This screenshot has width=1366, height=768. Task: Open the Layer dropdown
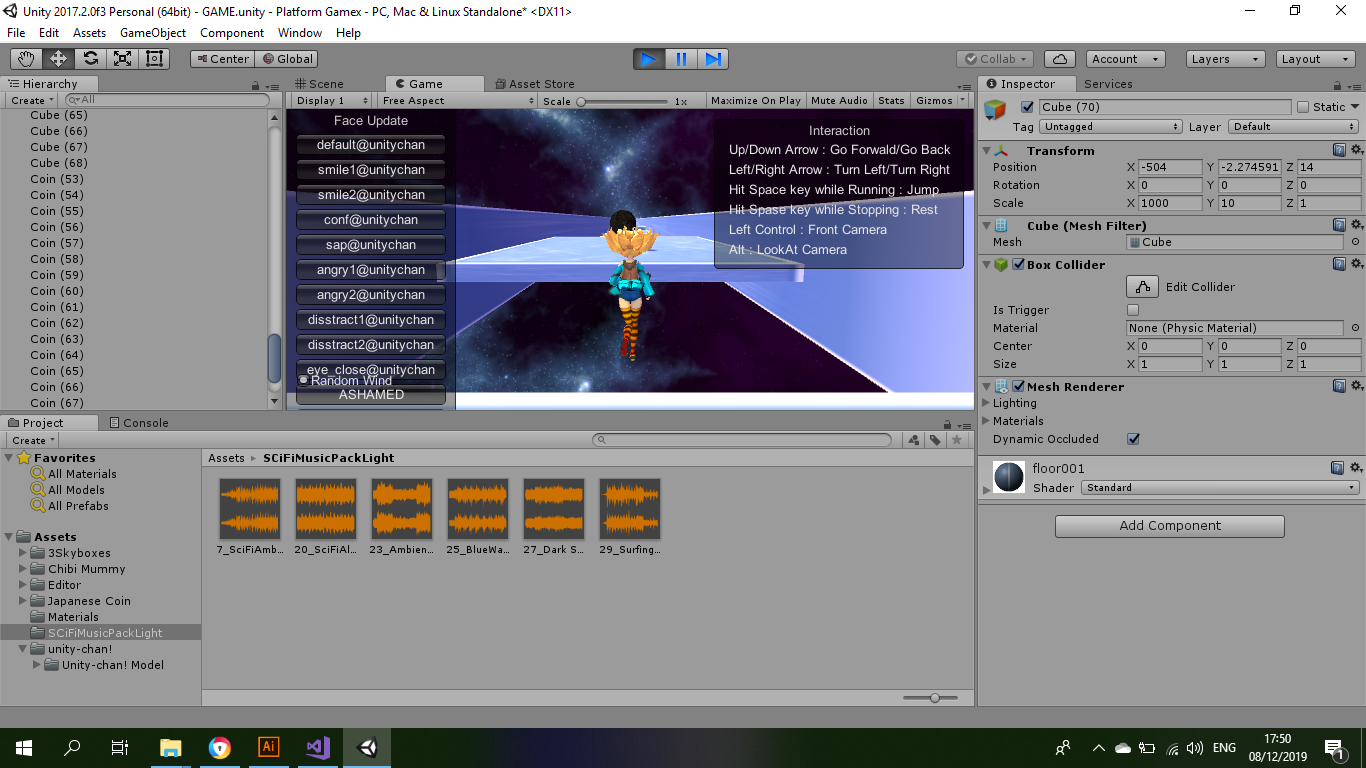[x=1294, y=127]
